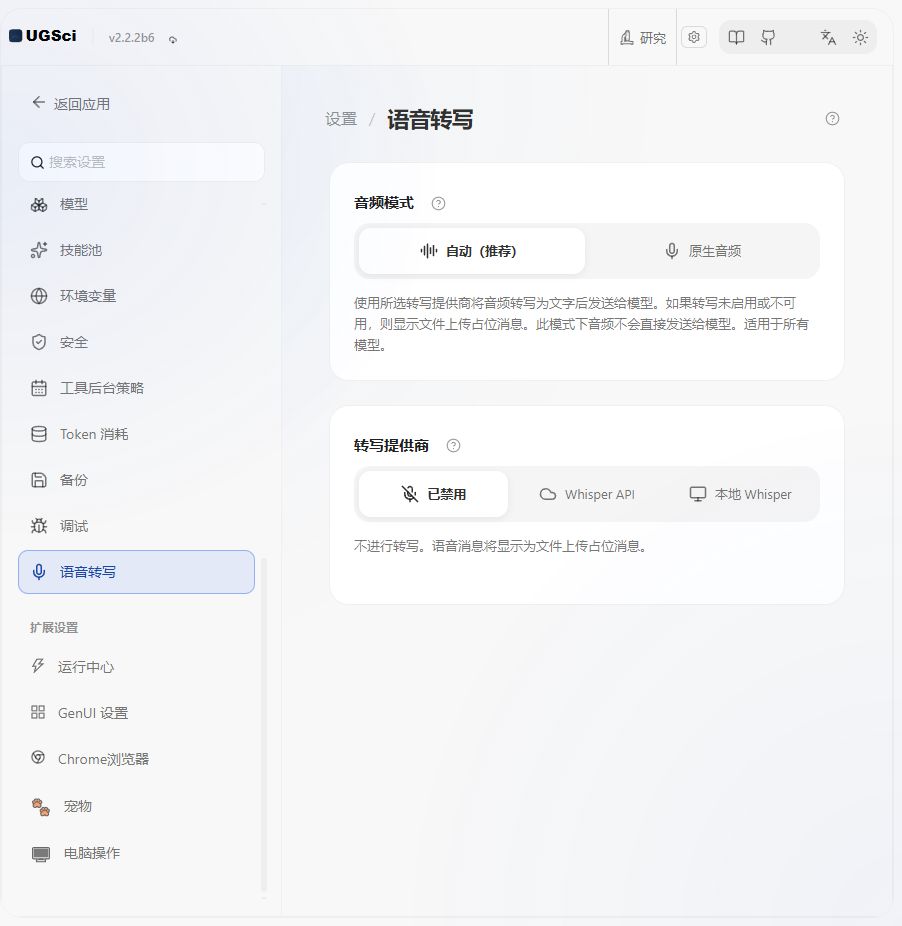902x926 pixels.
Task: Open the page help icon beside 语音转写 title
Action: point(832,119)
